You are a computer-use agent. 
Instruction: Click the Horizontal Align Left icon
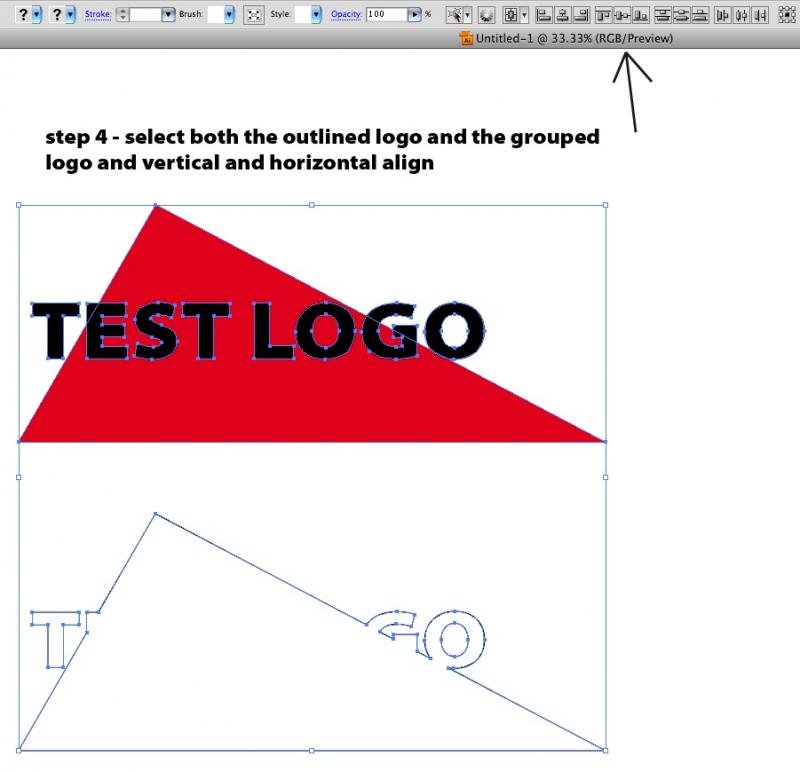click(543, 15)
